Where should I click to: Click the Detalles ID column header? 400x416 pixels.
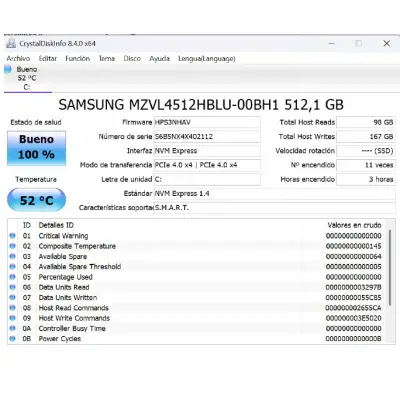56,225
